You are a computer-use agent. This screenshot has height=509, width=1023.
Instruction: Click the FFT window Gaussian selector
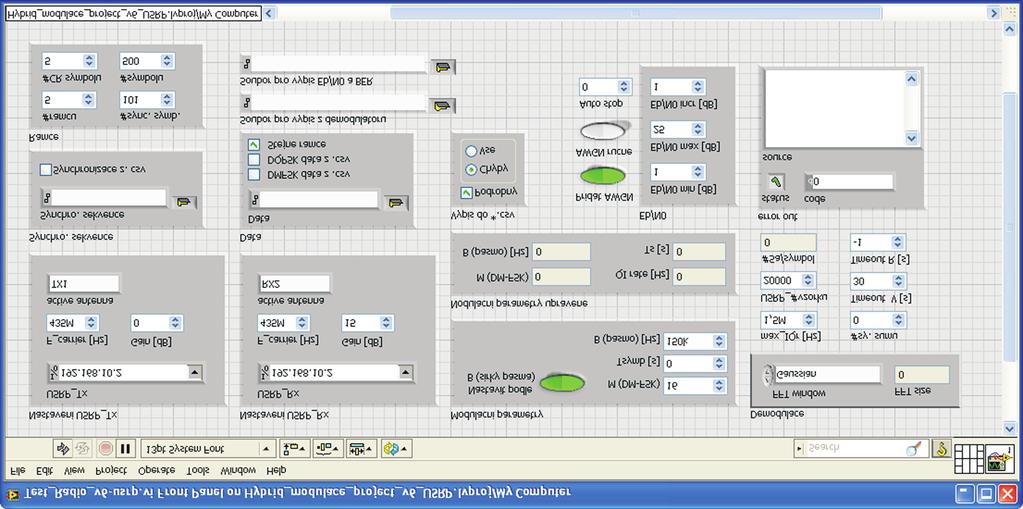(x=821, y=375)
